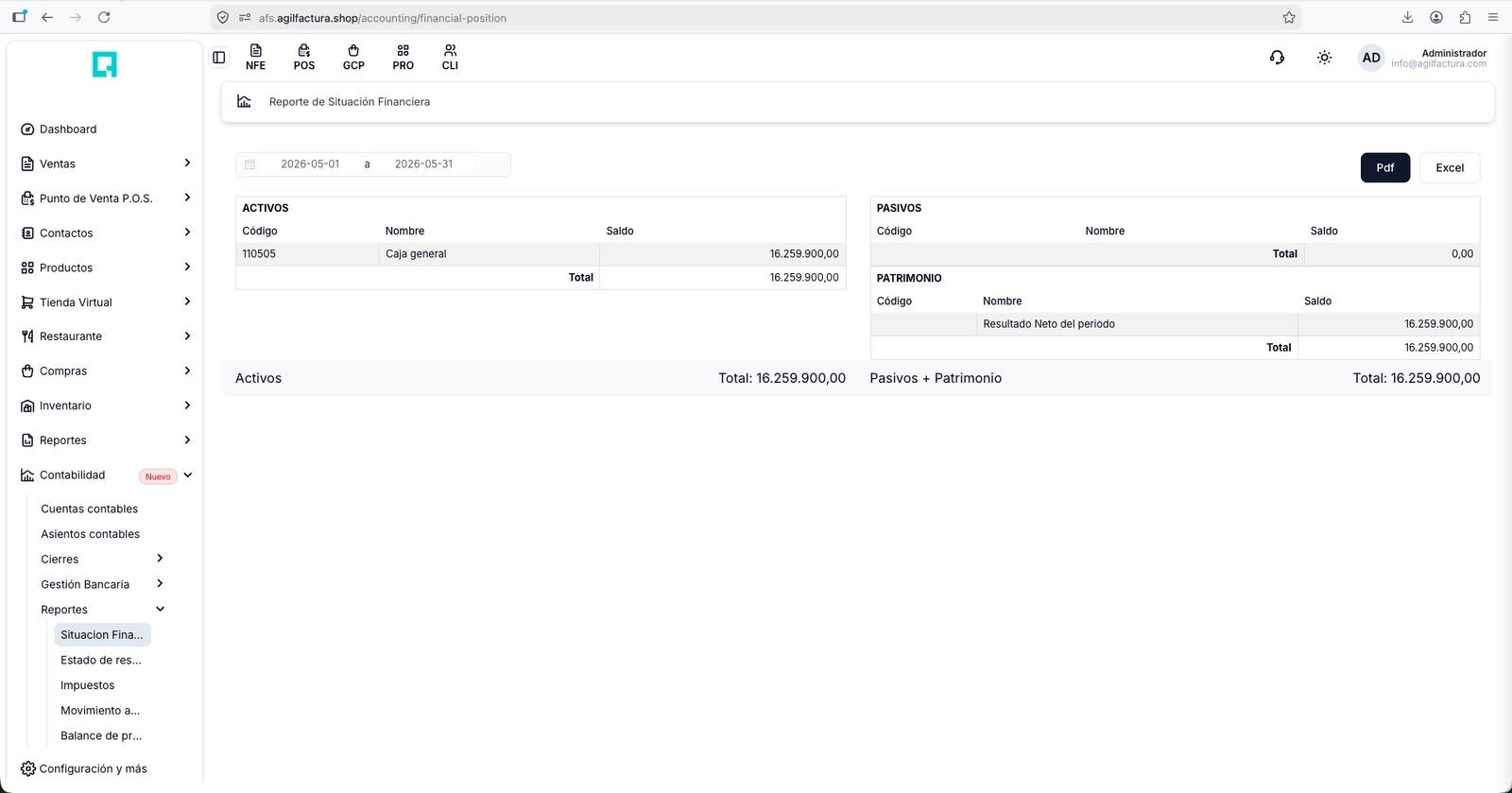Click the end date 2026-05-31 field

[423, 164]
